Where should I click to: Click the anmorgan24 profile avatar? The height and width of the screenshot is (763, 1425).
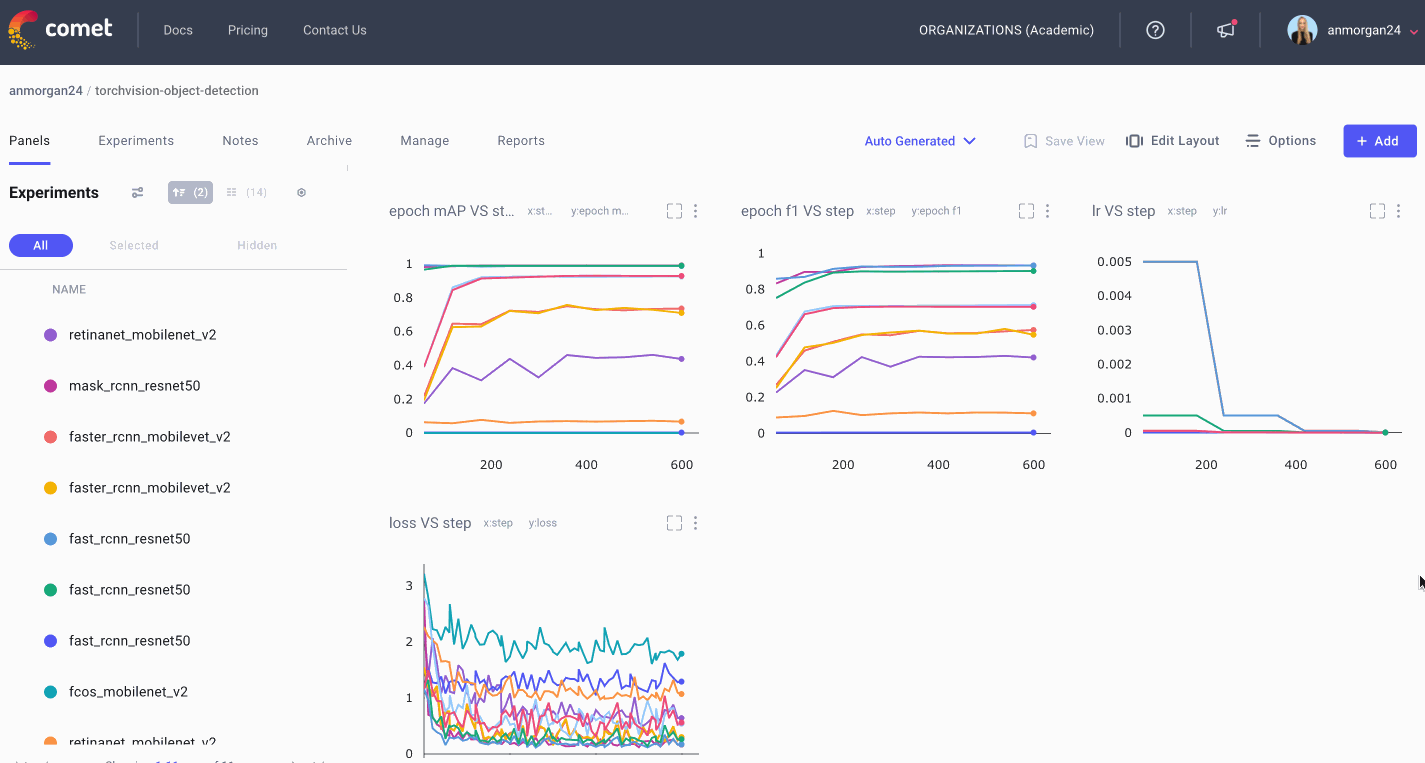tap(1302, 30)
